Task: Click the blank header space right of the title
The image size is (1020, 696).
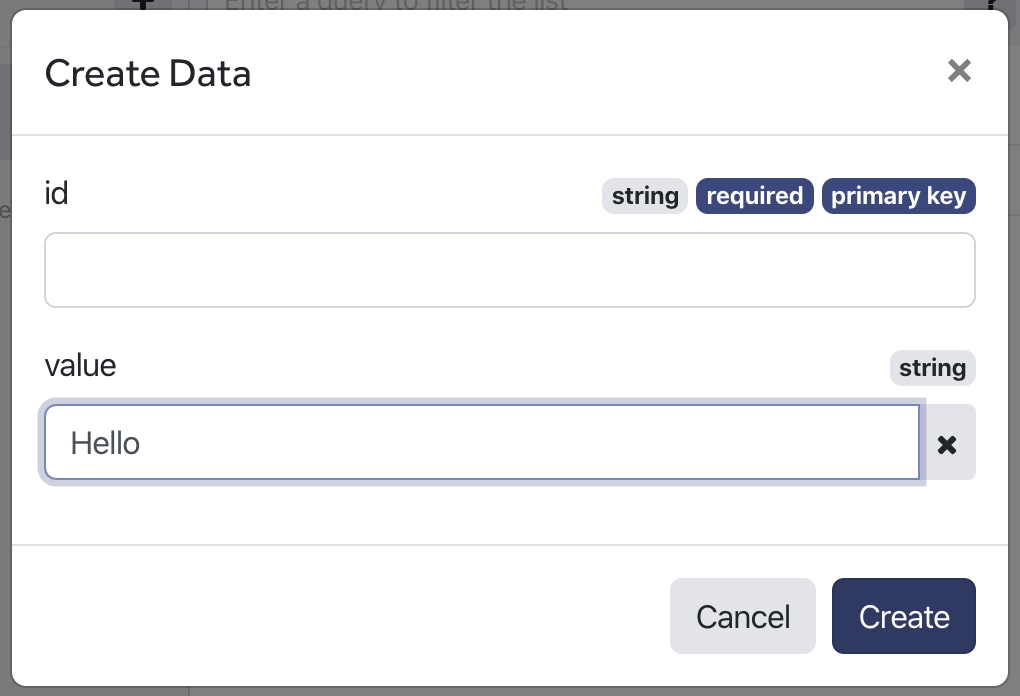Action: pyautogui.click(x=600, y=74)
